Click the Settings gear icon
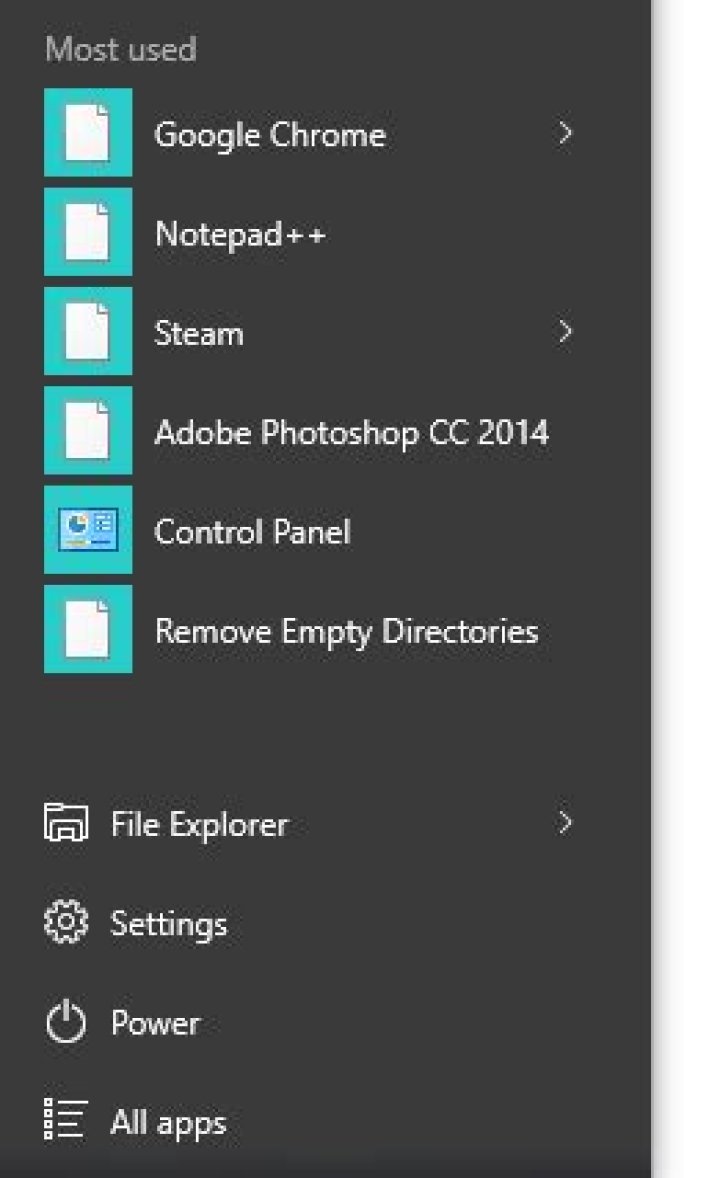 tap(66, 922)
